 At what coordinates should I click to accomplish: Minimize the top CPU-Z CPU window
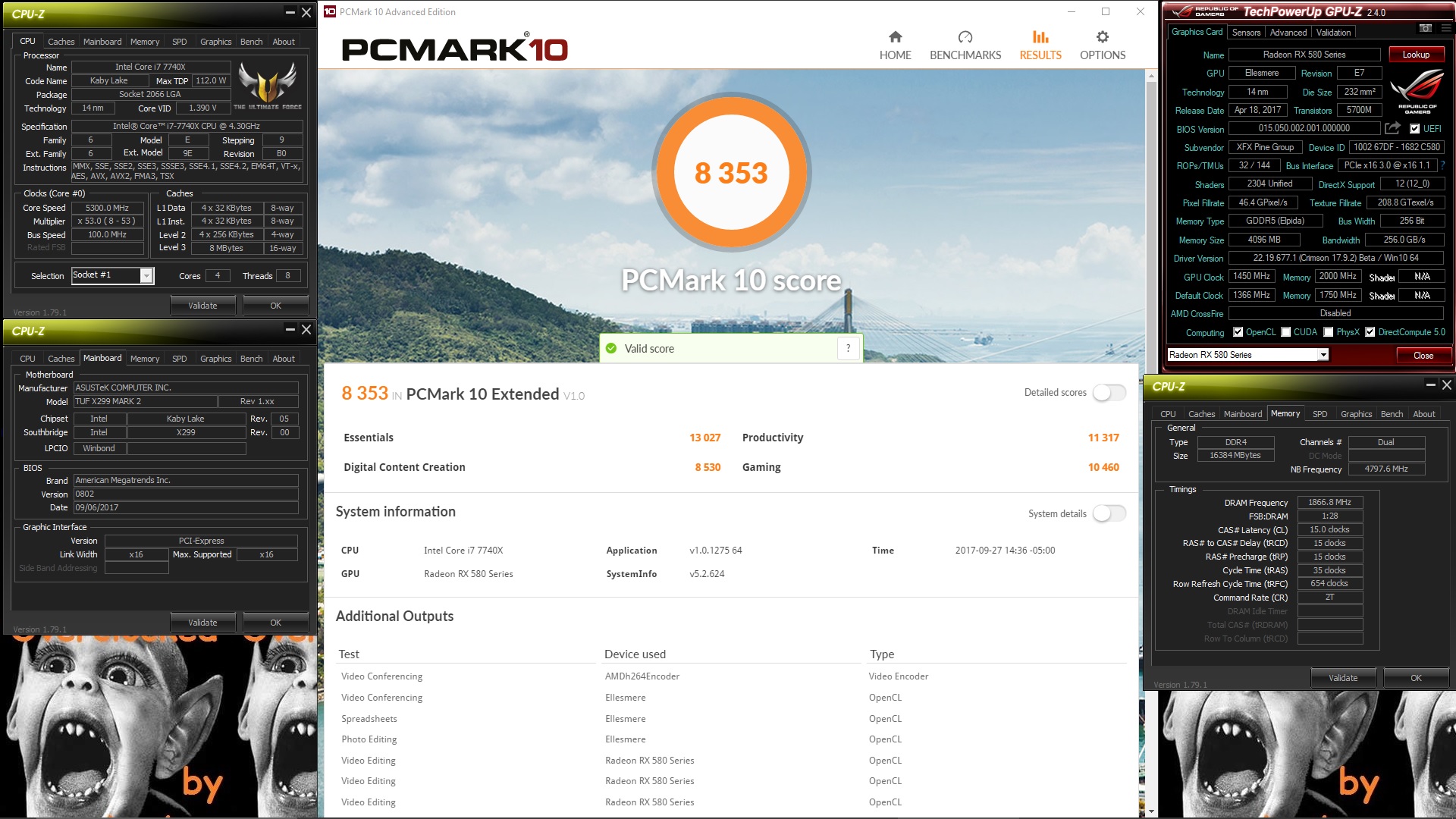290,12
